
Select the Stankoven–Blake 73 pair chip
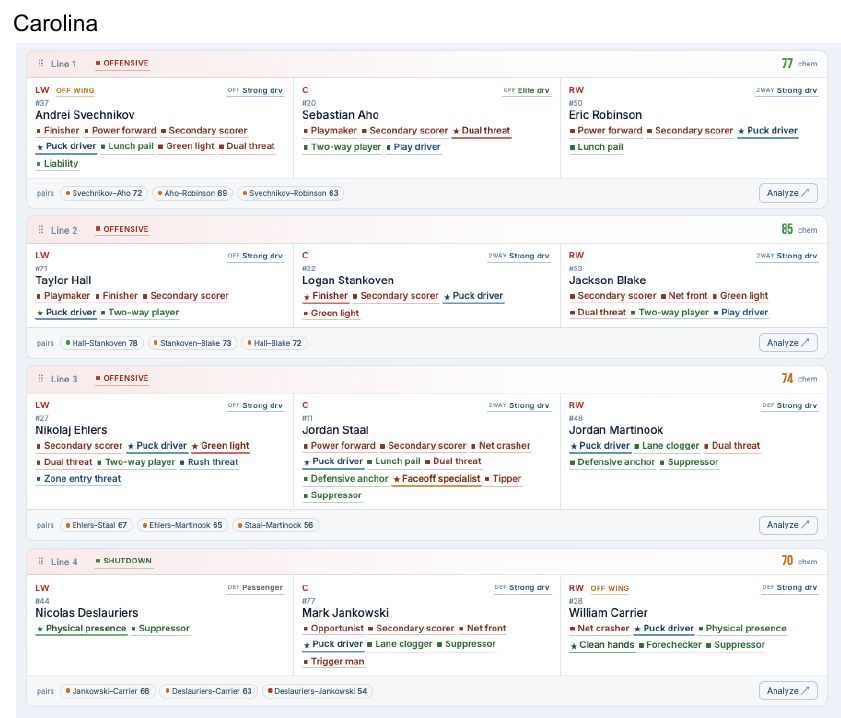[x=193, y=343]
